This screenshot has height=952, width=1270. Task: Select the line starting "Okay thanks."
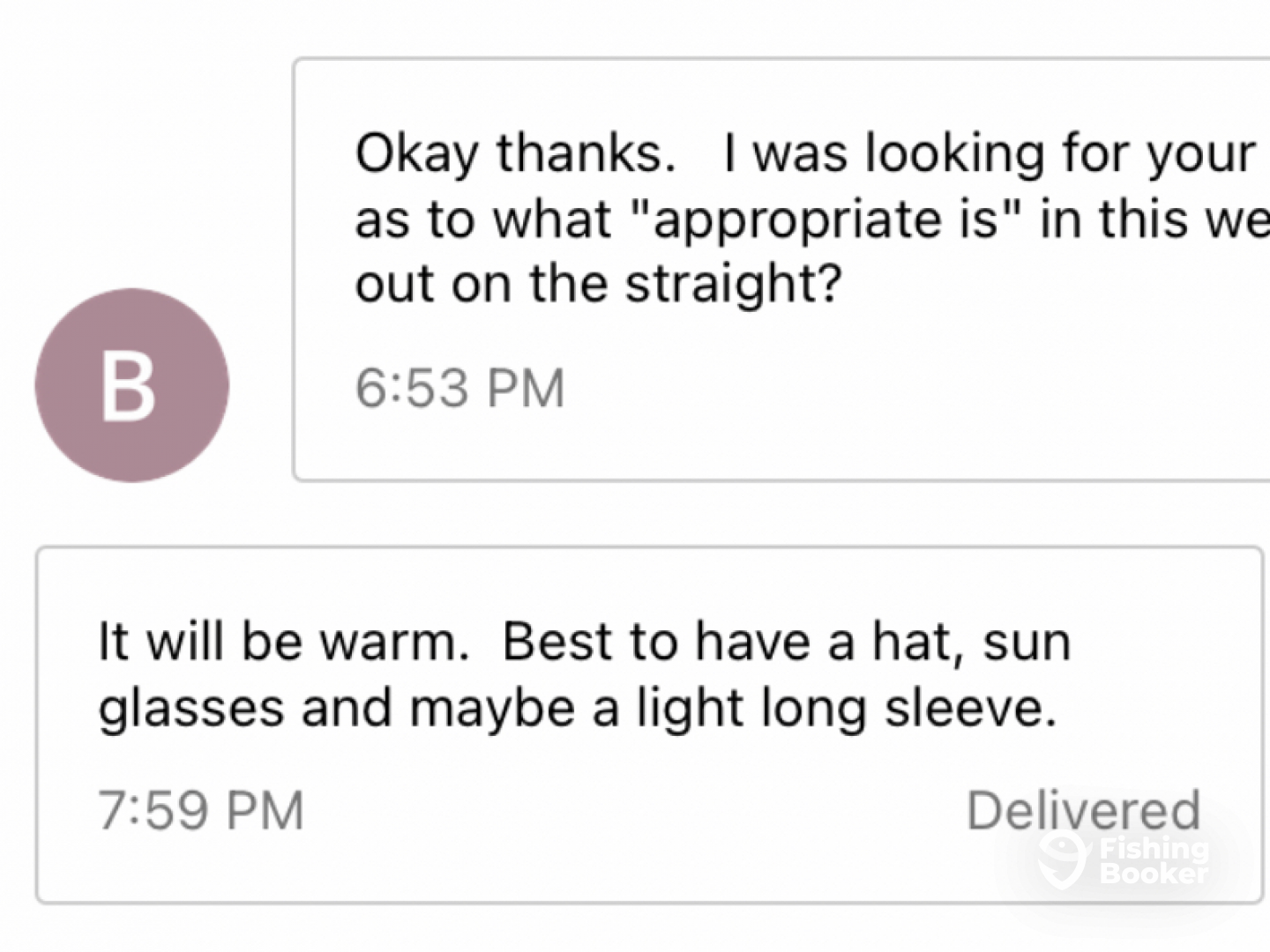click(x=804, y=153)
